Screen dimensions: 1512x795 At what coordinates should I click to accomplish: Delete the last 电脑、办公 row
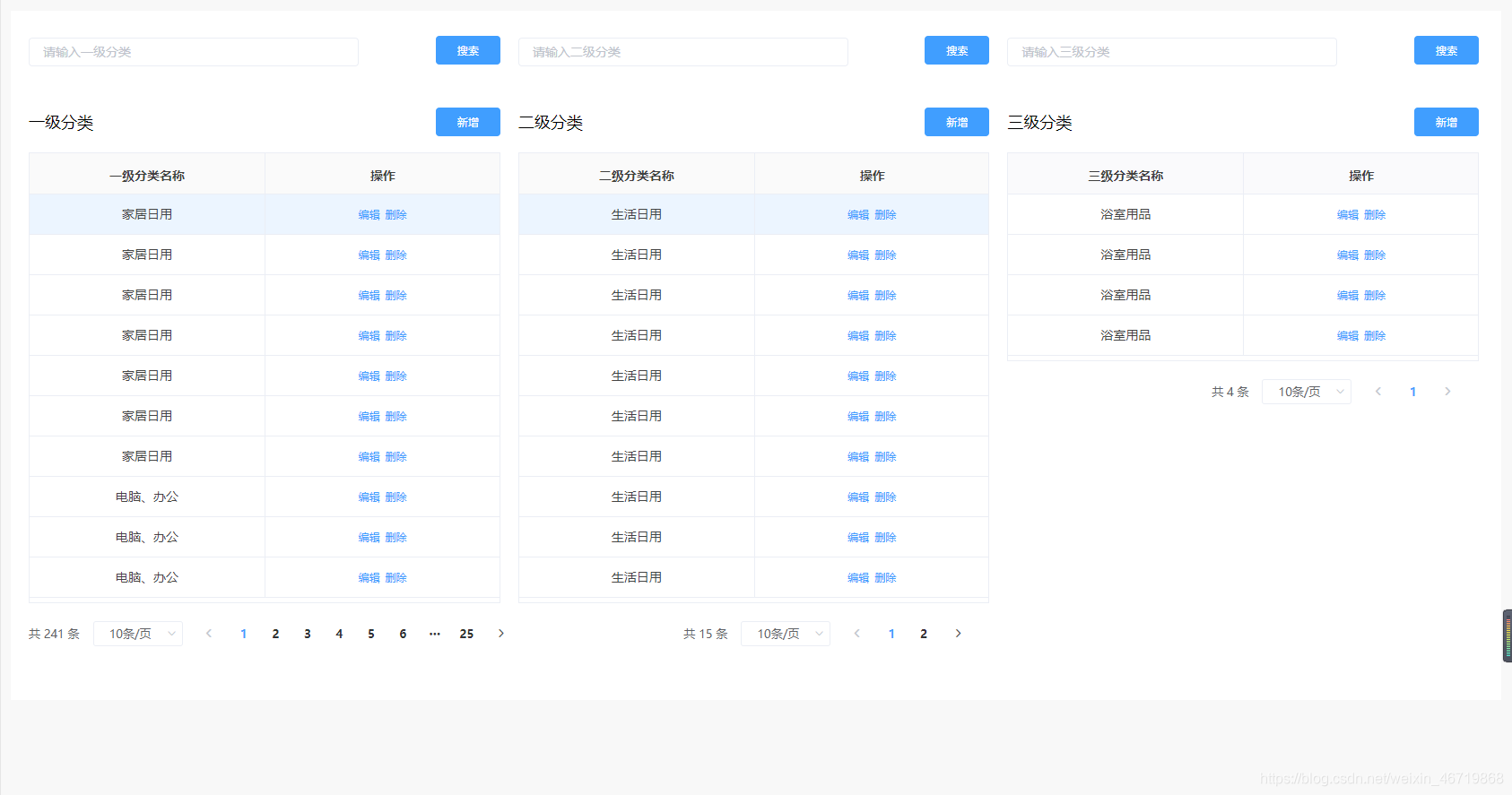coord(396,578)
